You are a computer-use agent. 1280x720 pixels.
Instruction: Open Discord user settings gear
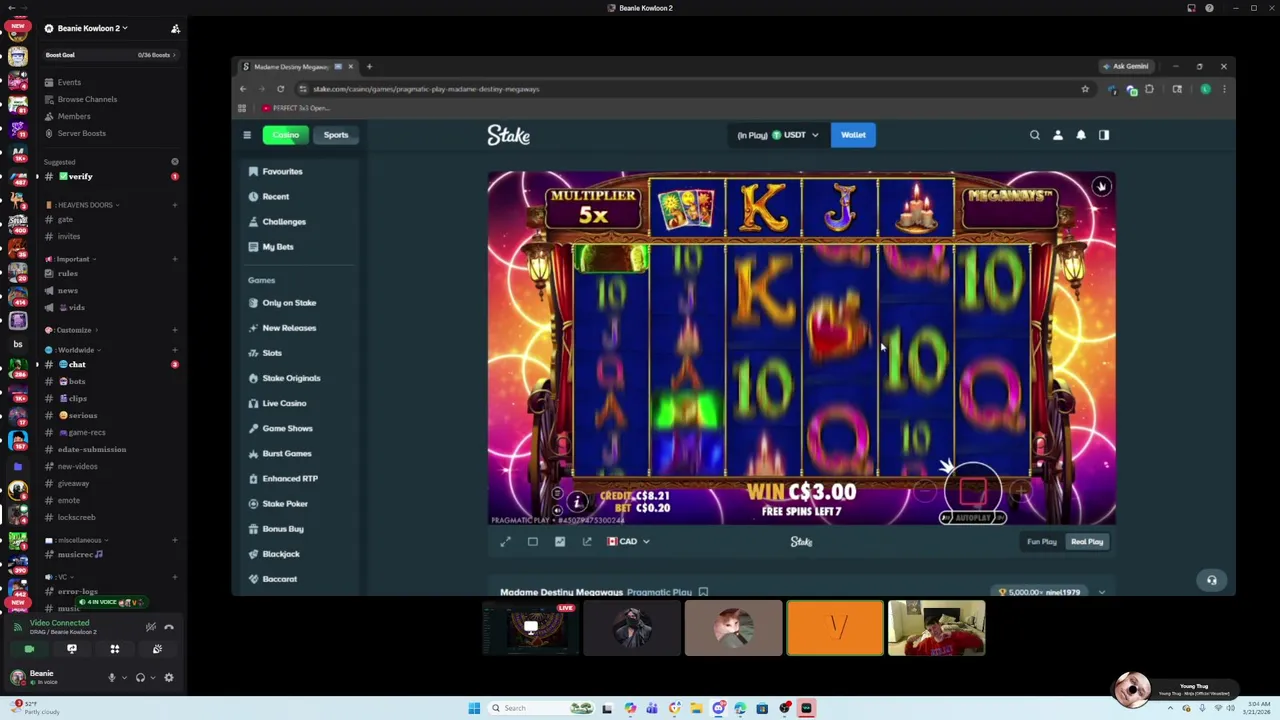coord(169,678)
